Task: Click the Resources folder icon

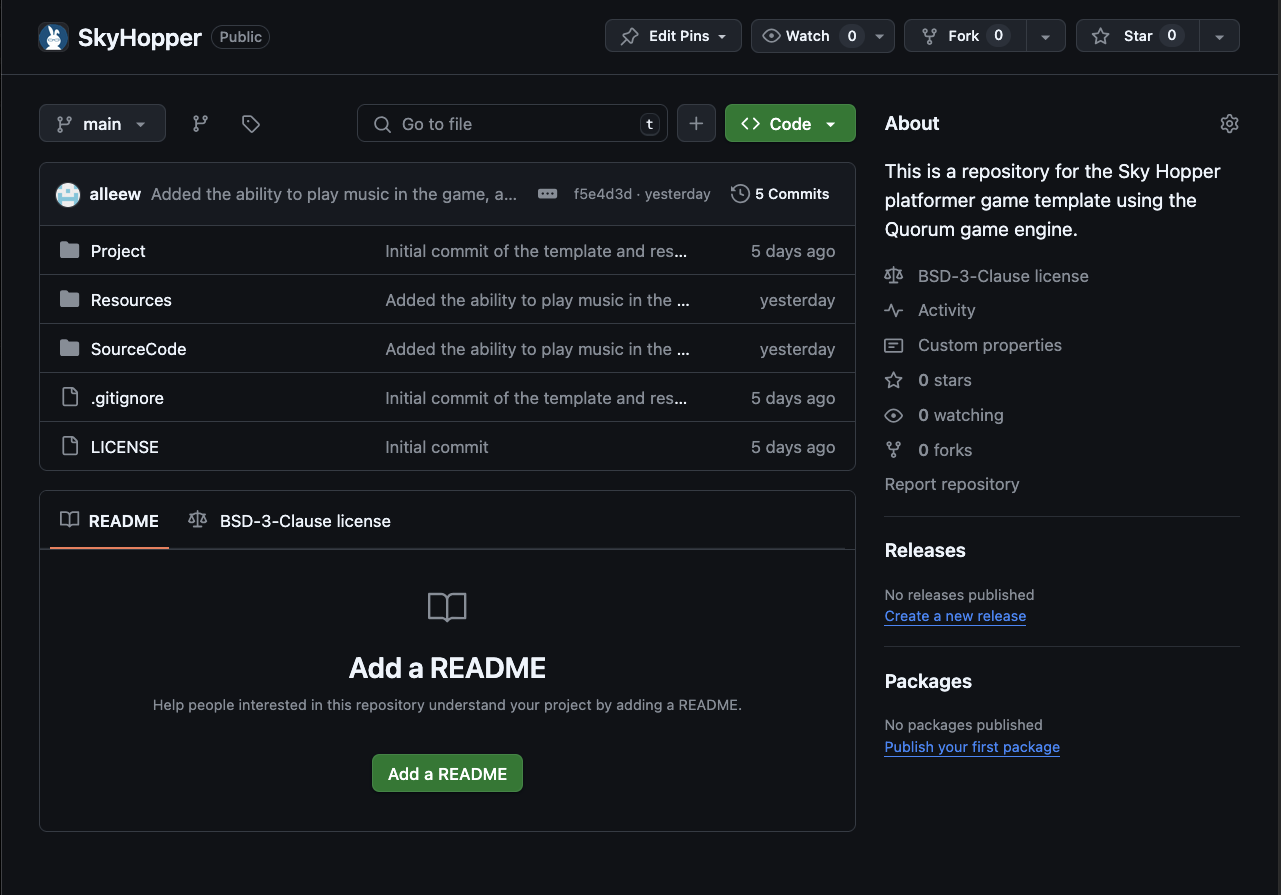Action: [x=69, y=299]
